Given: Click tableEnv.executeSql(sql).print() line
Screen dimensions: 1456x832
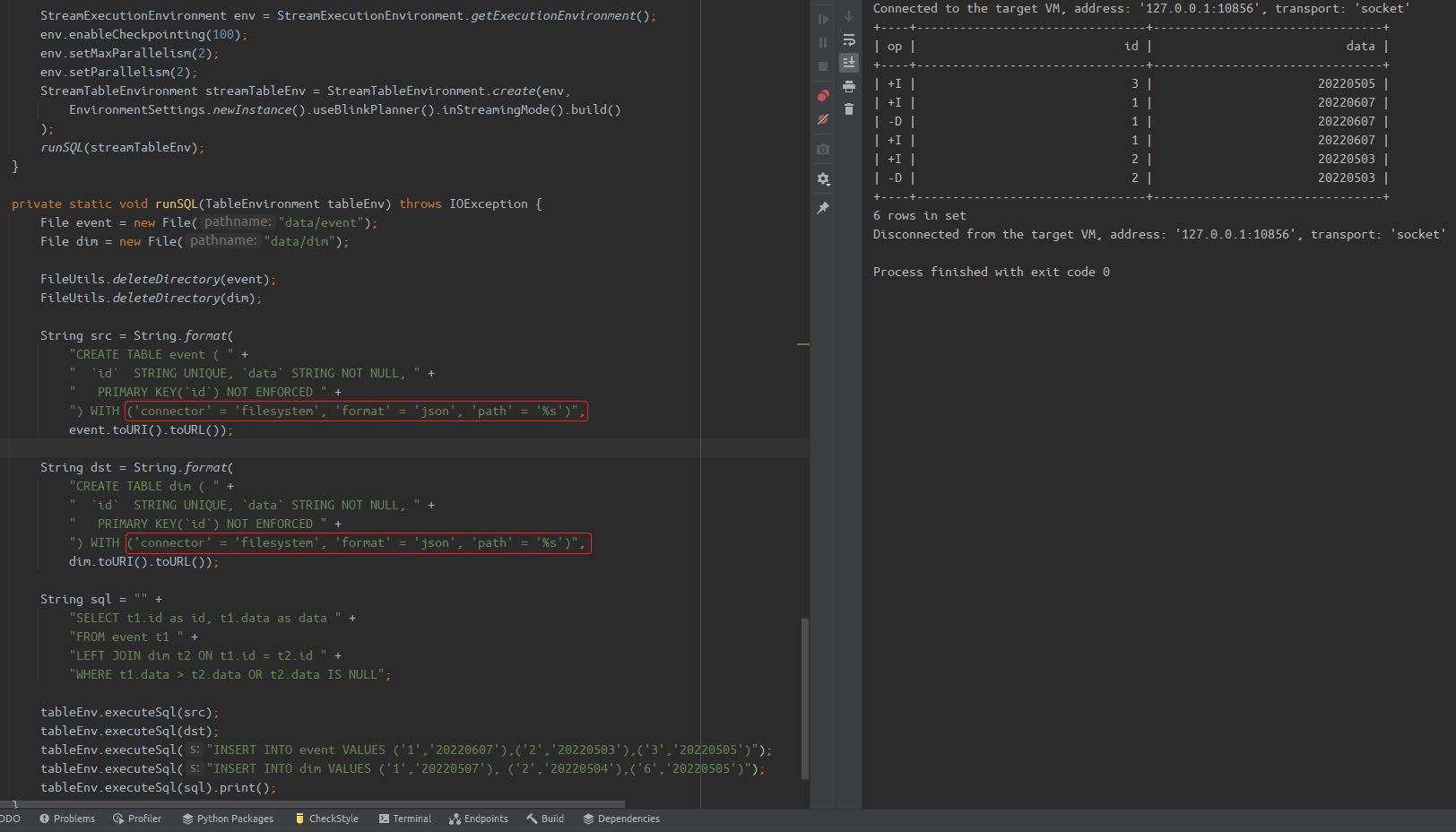Looking at the screenshot, I should click(x=159, y=788).
